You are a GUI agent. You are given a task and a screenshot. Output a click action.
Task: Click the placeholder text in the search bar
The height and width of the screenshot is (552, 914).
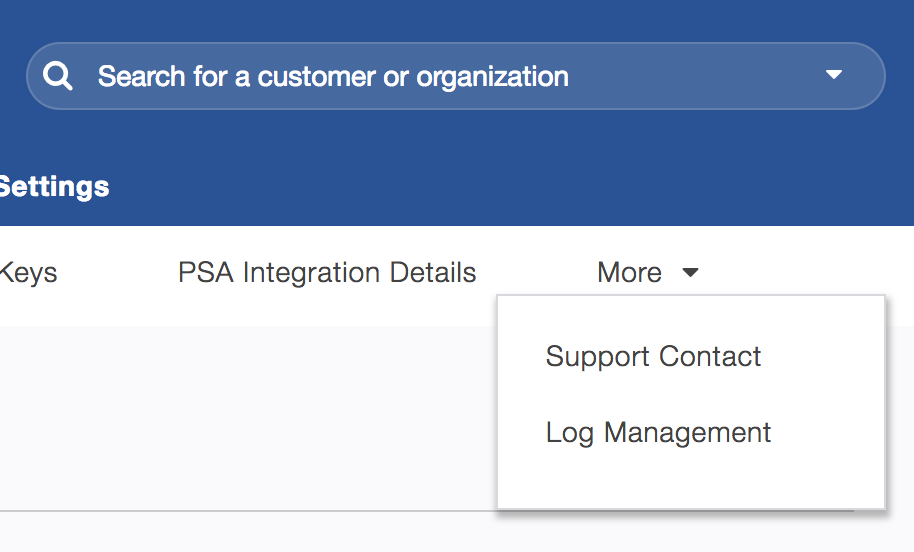tap(333, 76)
